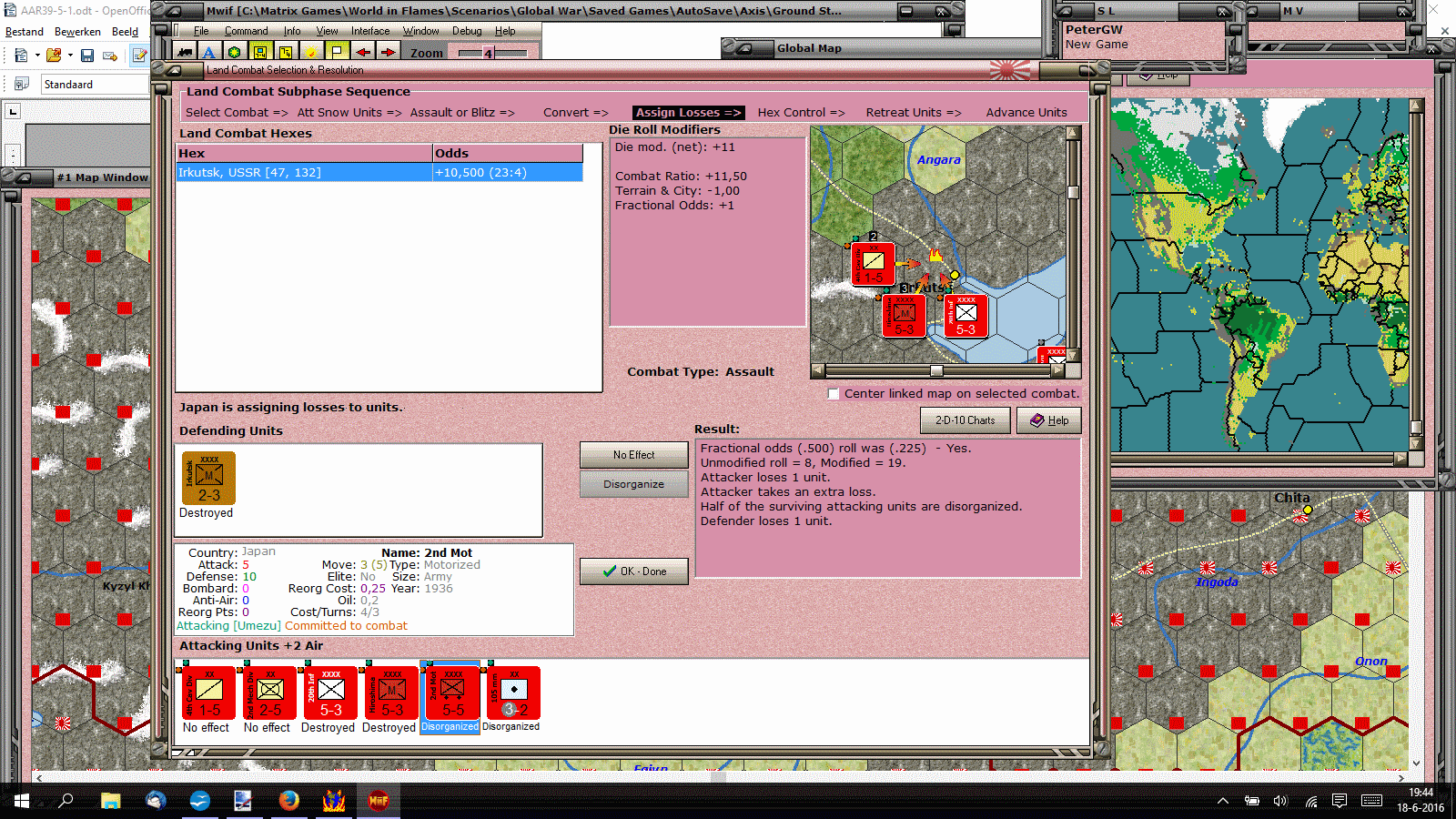
Task: Open Windows Start menu
Action: (21, 801)
